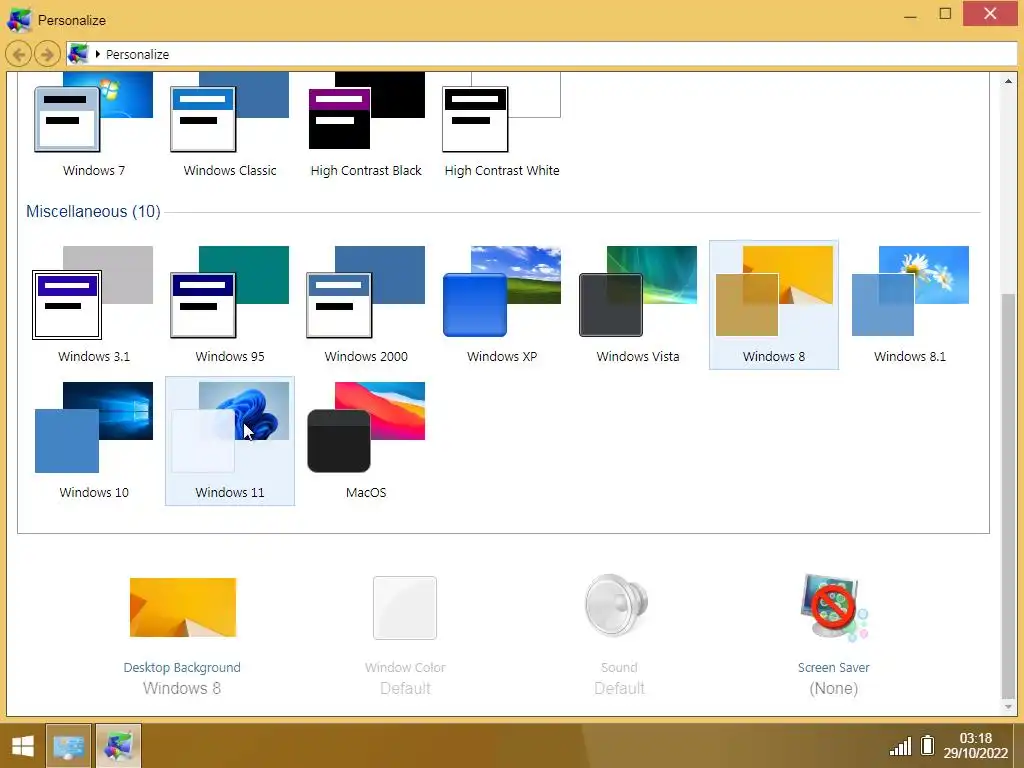The width and height of the screenshot is (1024, 768).
Task: Go back with the Back arrow
Action: [19, 54]
